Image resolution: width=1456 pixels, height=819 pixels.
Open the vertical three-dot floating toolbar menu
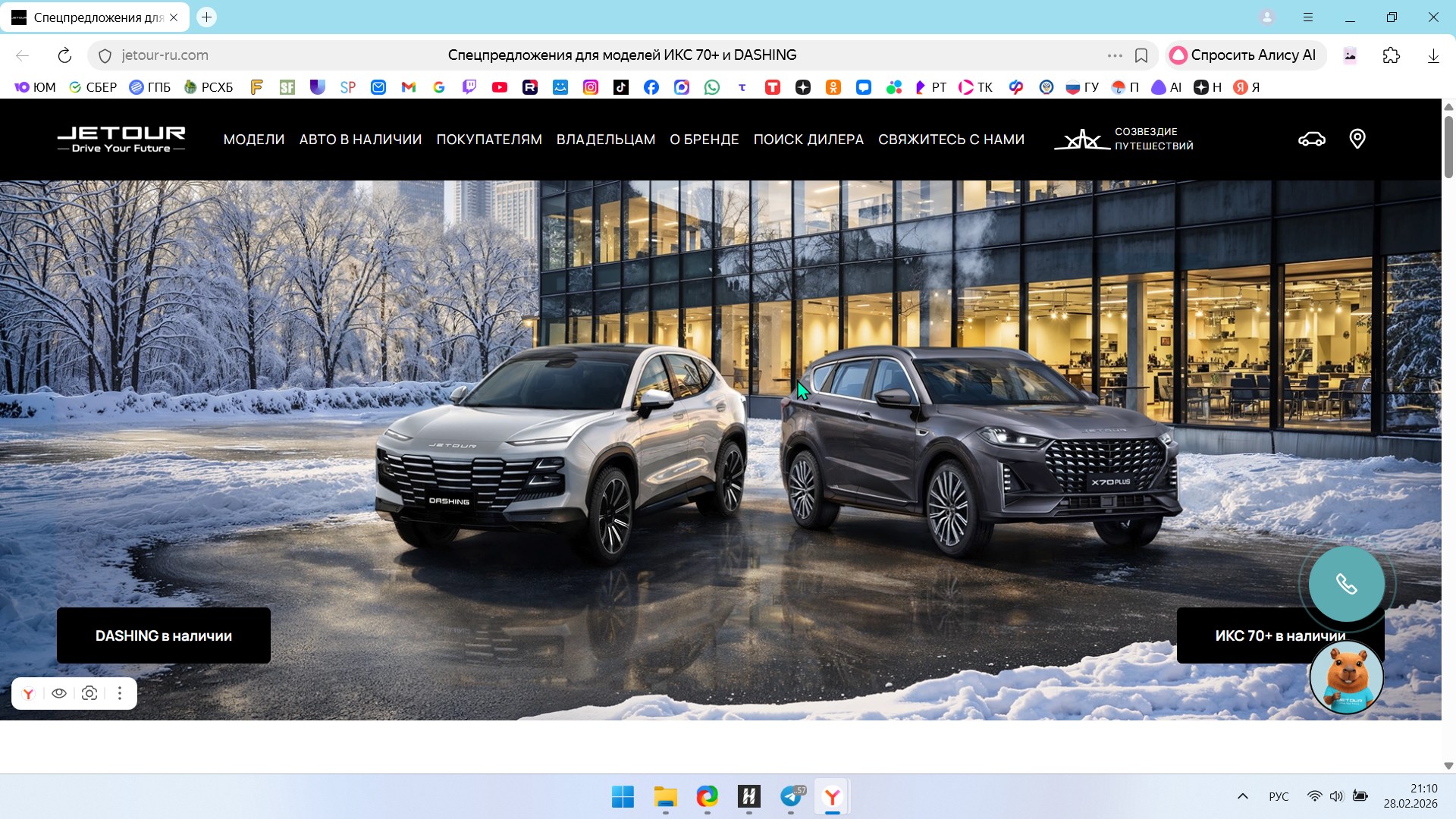(x=120, y=693)
